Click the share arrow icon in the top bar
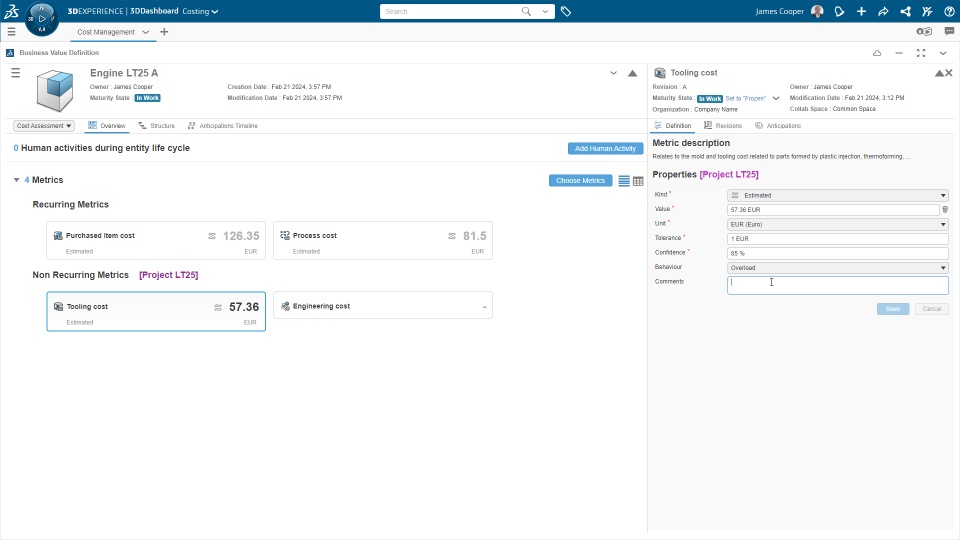 point(883,11)
